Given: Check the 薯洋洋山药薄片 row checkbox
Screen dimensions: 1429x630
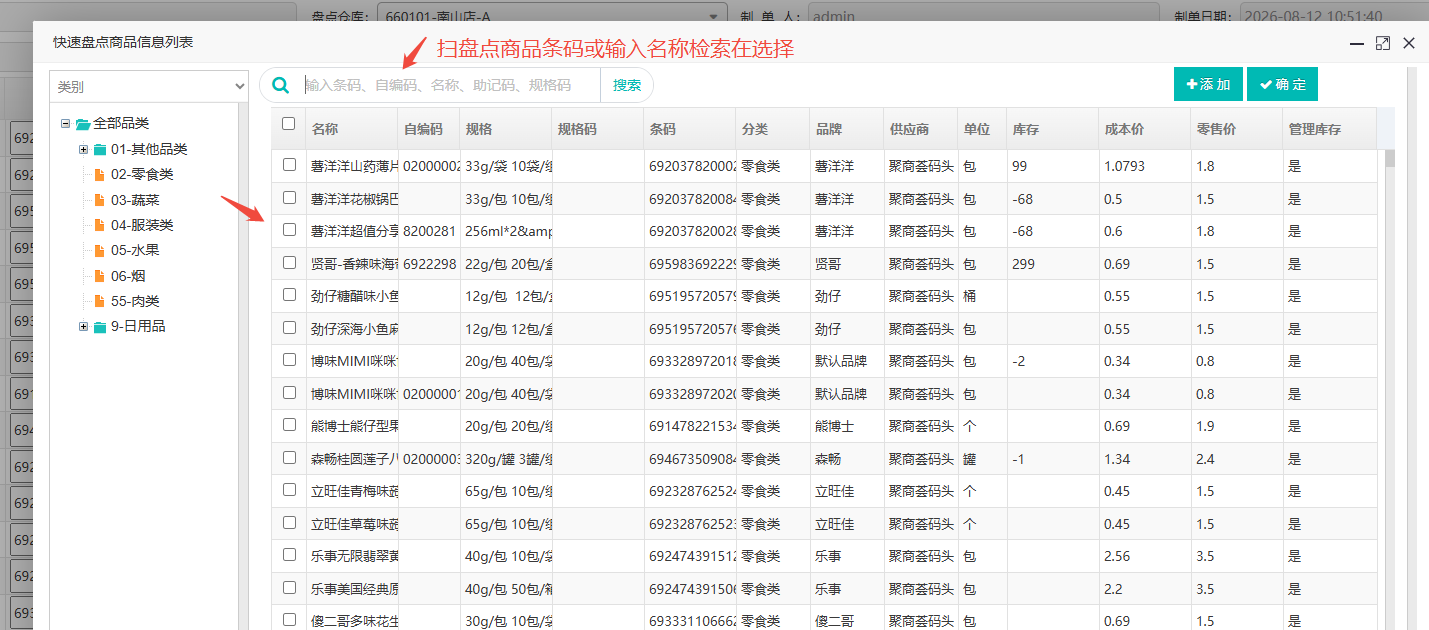Looking at the screenshot, I should click(289, 164).
